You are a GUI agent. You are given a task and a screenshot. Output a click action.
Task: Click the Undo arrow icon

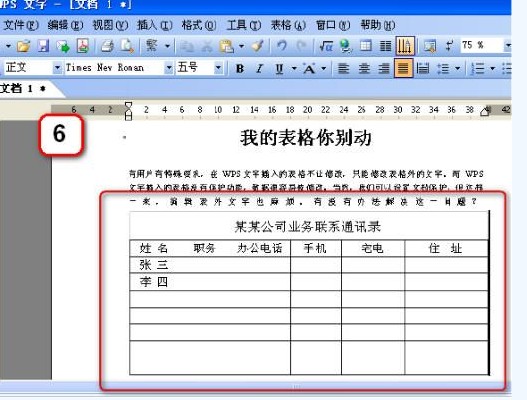tap(282, 46)
